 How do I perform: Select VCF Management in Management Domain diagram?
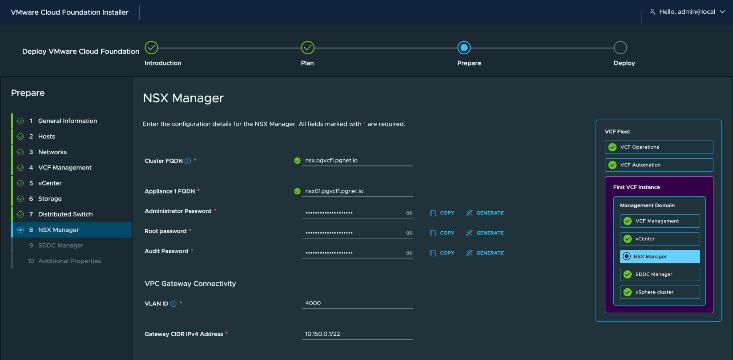[x=660, y=221]
